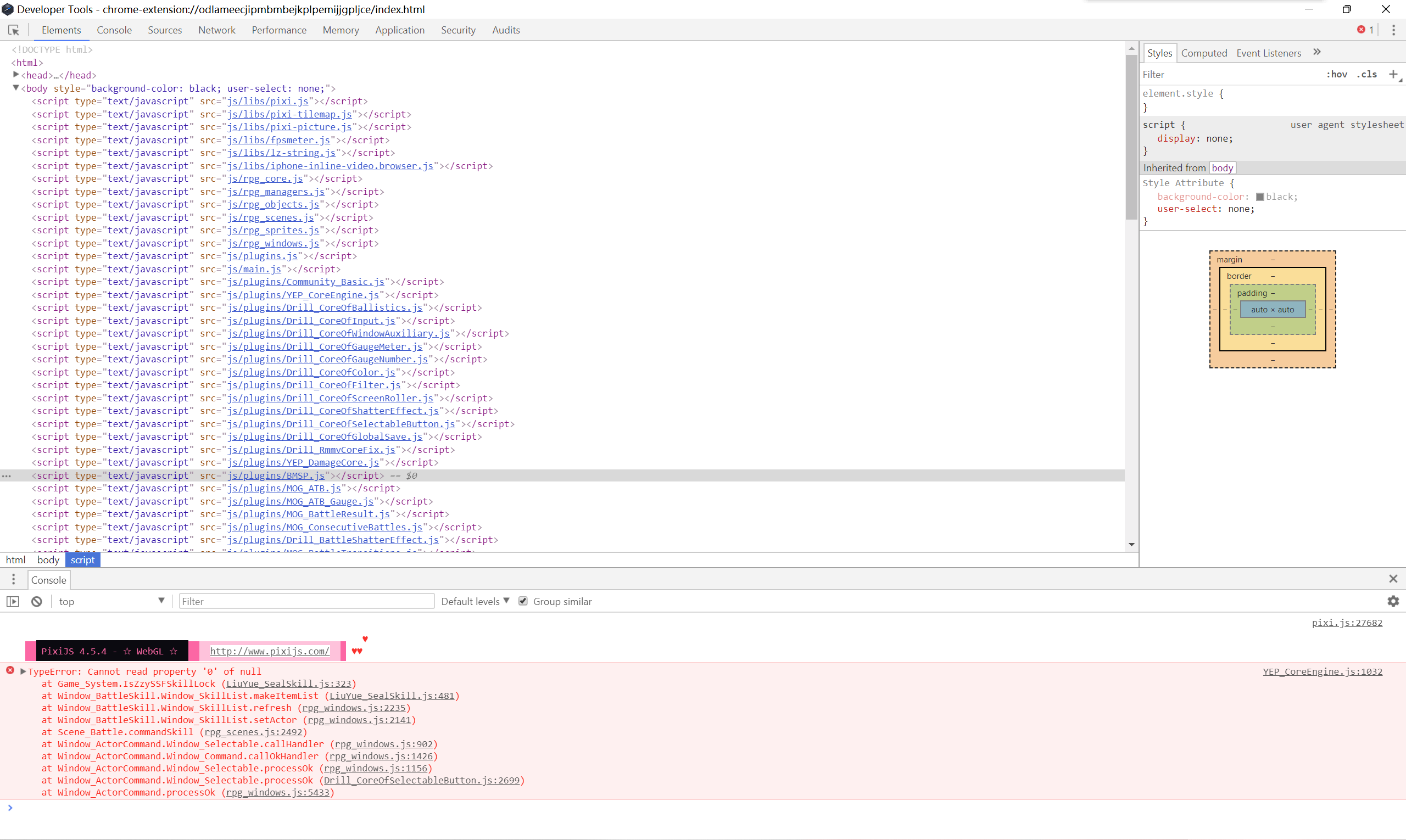Select body in the breadcrumb bar
The image size is (1406, 840).
click(48, 560)
